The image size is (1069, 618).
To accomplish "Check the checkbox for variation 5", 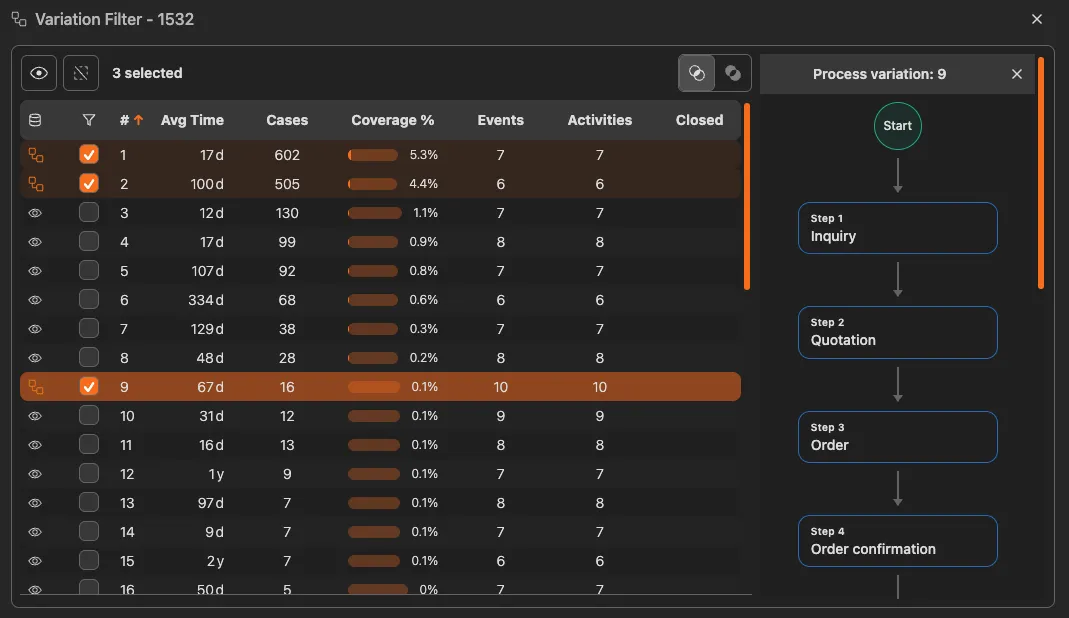I will (89, 271).
